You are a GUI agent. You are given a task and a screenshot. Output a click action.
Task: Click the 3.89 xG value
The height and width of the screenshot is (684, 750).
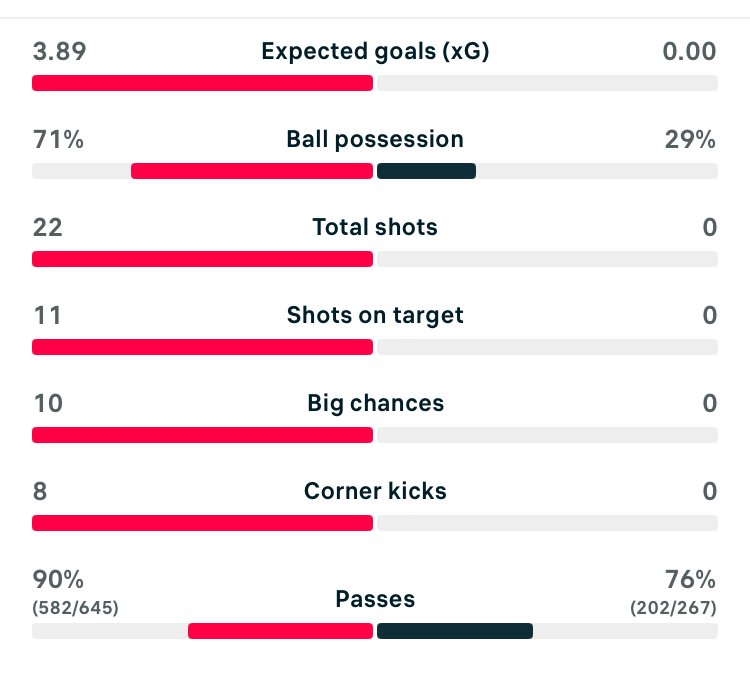tap(59, 51)
